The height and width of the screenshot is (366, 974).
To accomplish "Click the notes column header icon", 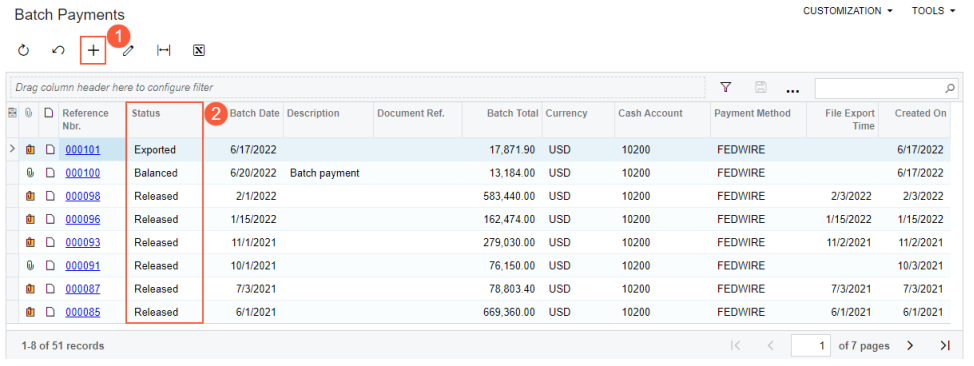I will tap(49, 113).
